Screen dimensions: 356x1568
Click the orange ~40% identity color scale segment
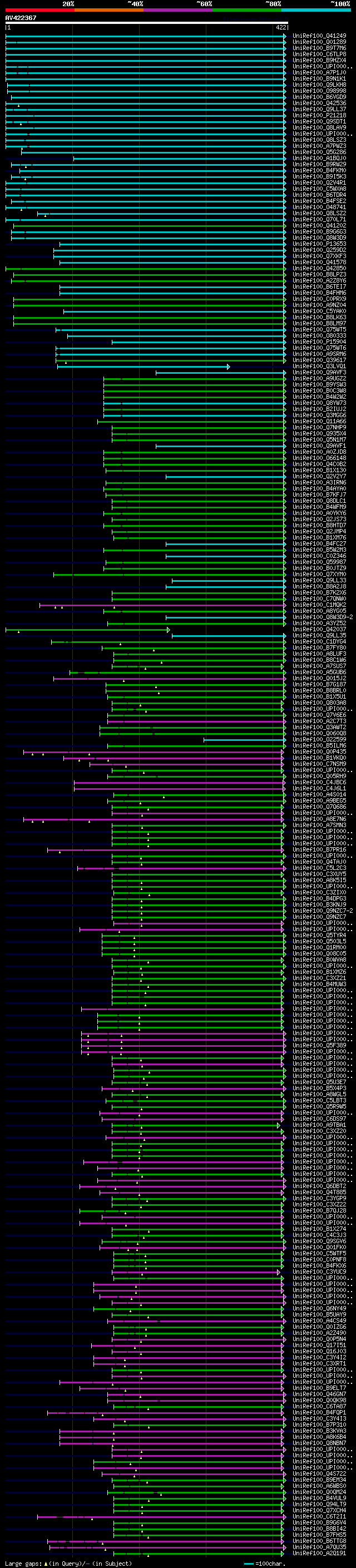[x=109, y=10]
